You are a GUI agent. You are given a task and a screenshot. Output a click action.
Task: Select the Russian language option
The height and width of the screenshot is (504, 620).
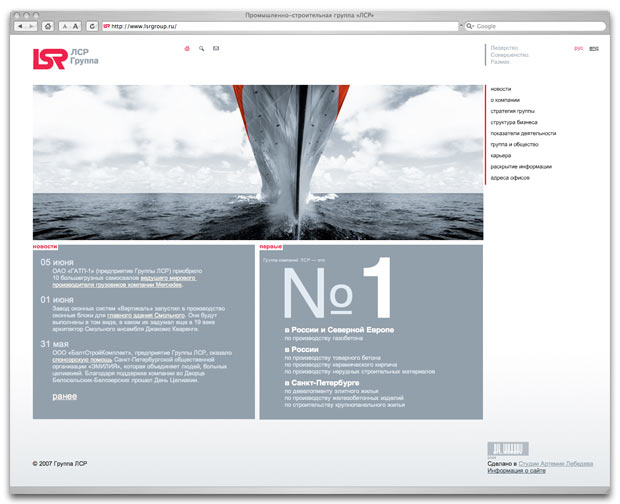tap(579, 48)
